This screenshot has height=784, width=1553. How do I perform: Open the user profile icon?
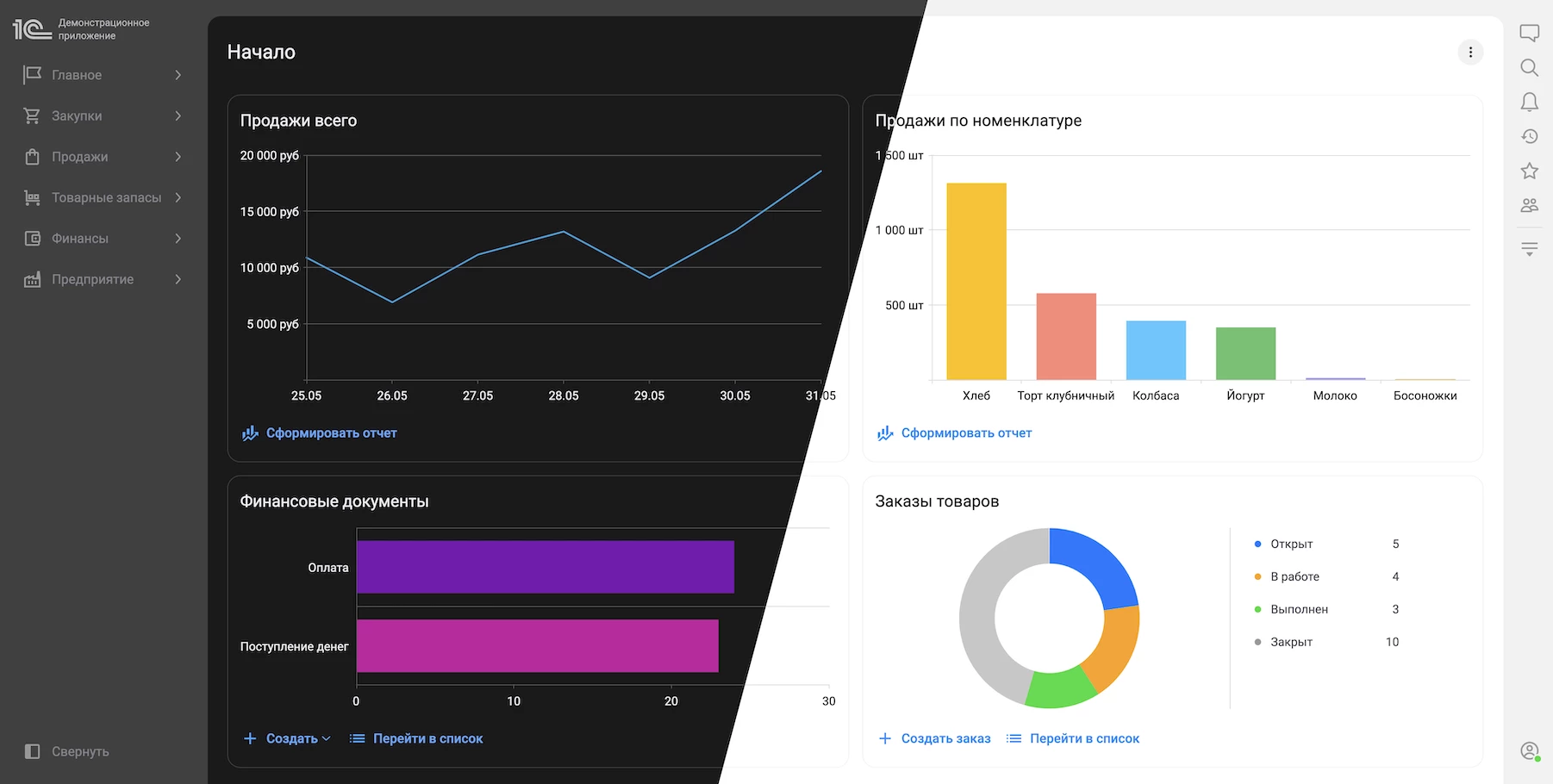click(1529, 751)
